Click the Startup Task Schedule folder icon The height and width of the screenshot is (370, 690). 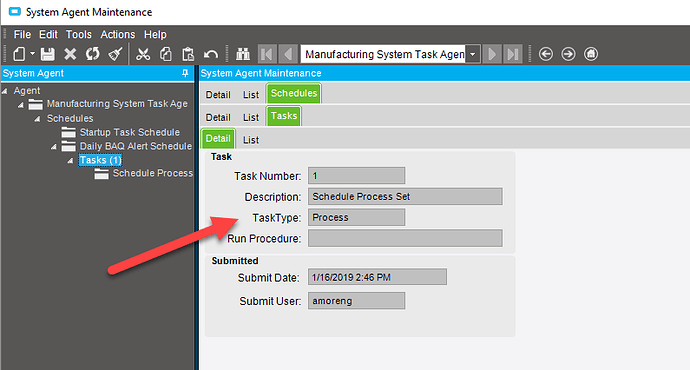[68, 132]
